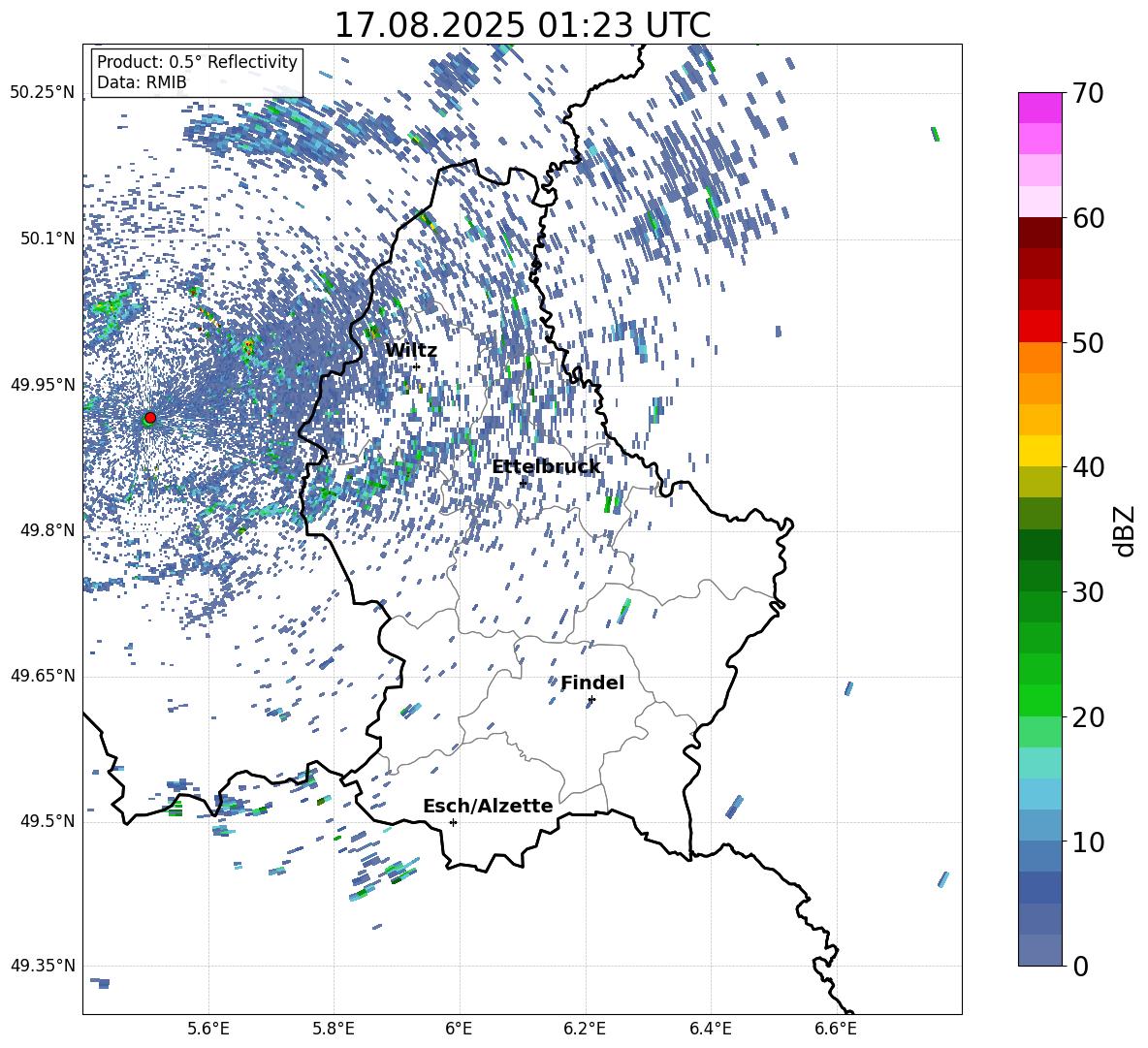1148x1048 pixels.
Task: Click the magenta top colorbar swatch
Action: point(1039,108)
